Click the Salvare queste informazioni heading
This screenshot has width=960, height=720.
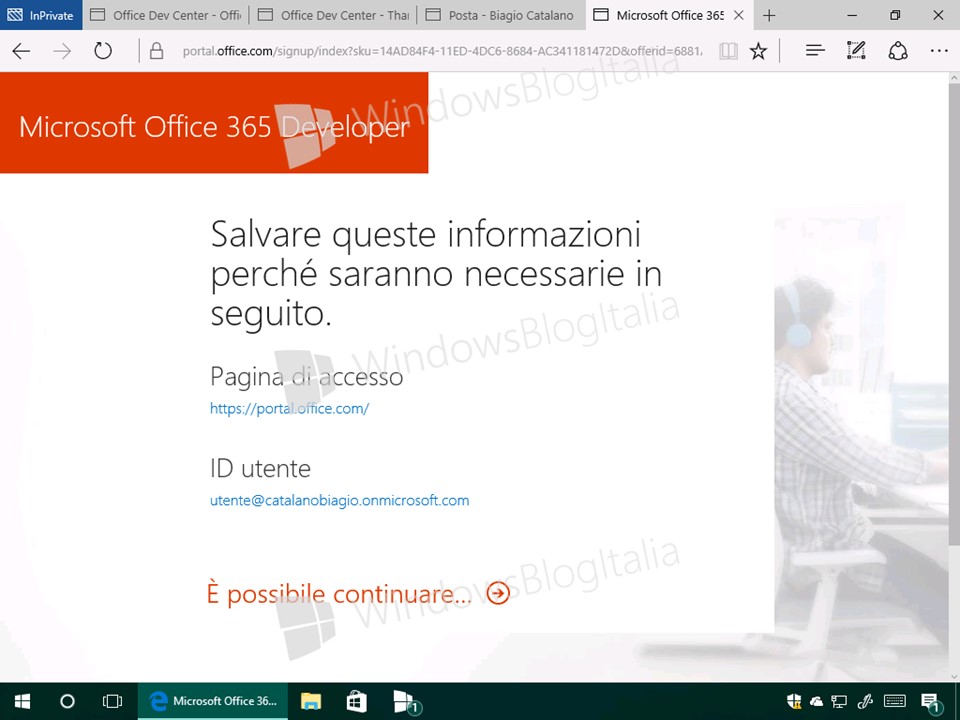click(x=436, y=273)
